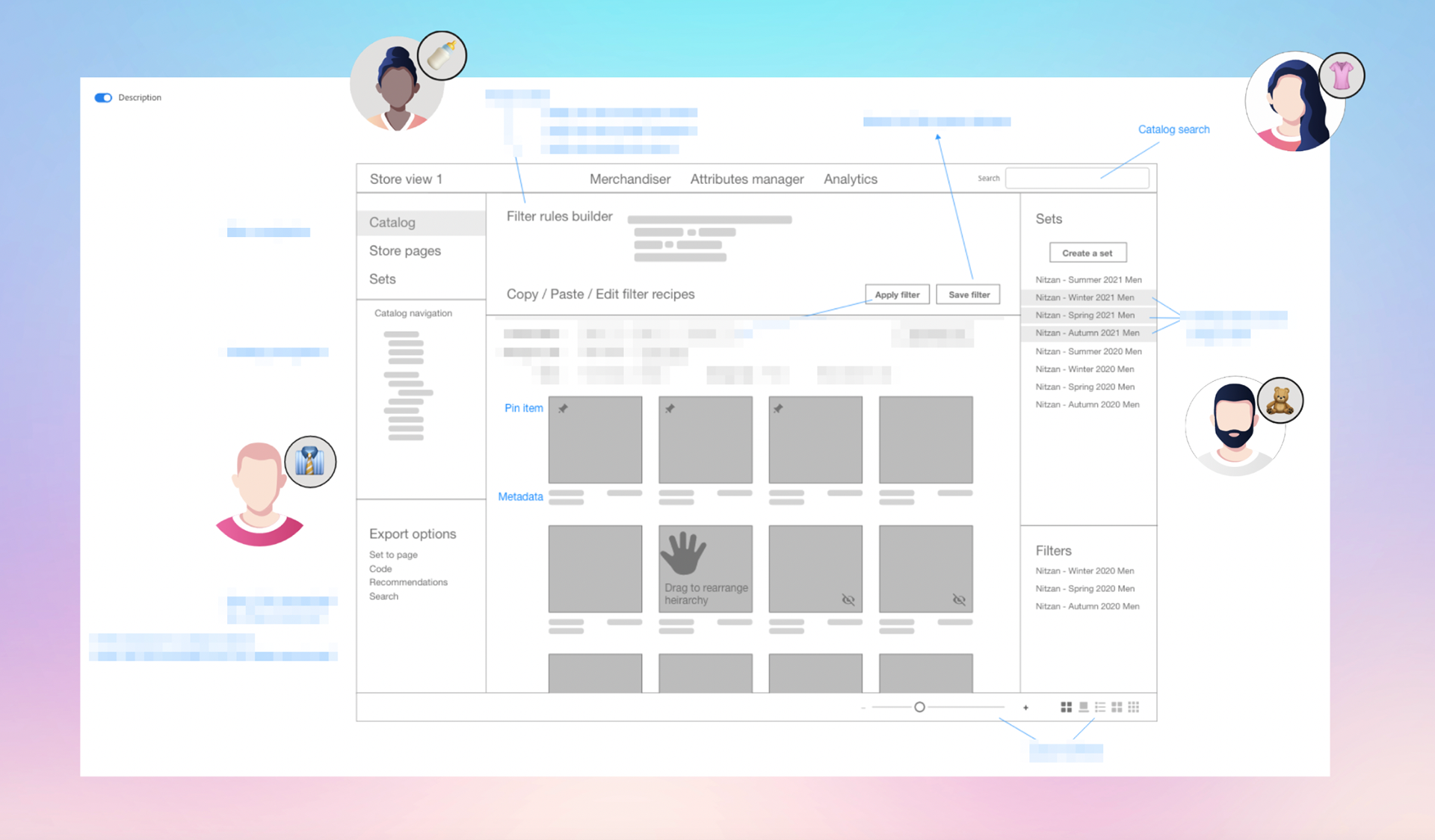1435x840 pixels.
Task: Click the Create a set button
Action: tap(1087, 253)
